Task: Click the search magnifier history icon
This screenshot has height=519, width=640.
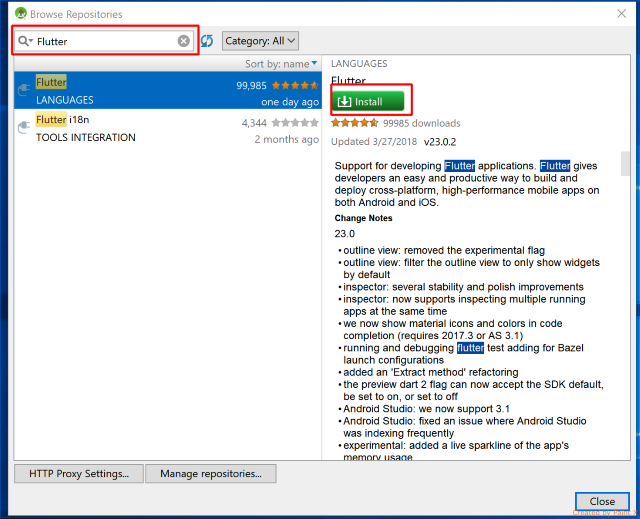Action: coord(24,41)
